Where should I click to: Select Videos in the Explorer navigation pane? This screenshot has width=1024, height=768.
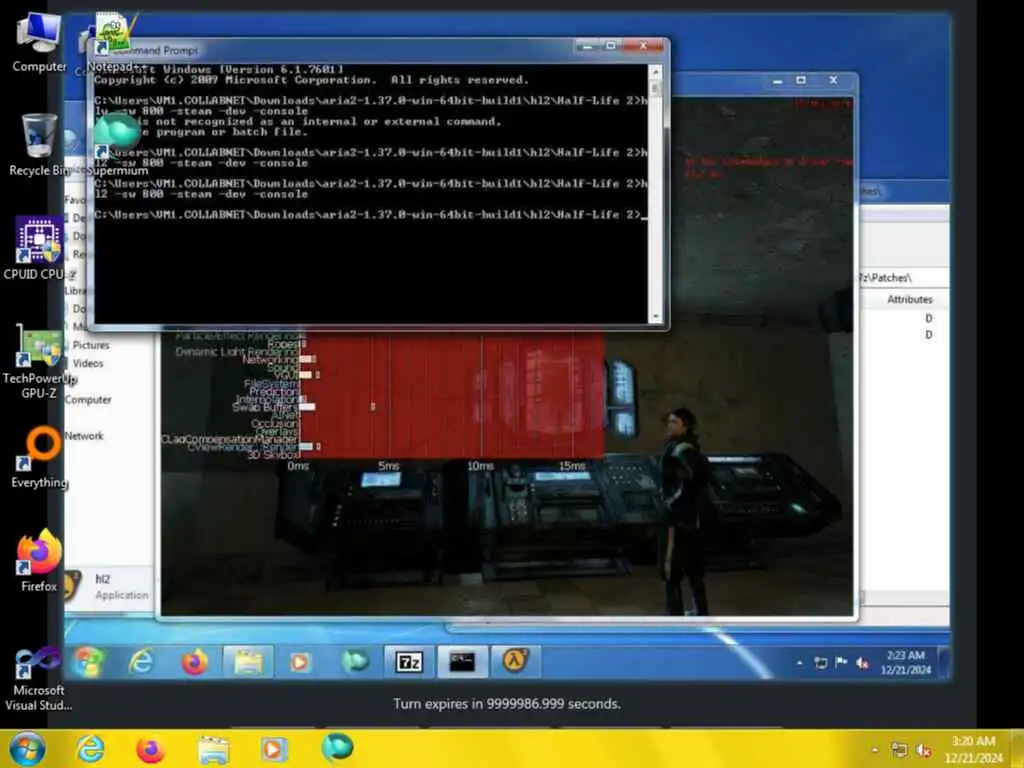pos(88,363)
